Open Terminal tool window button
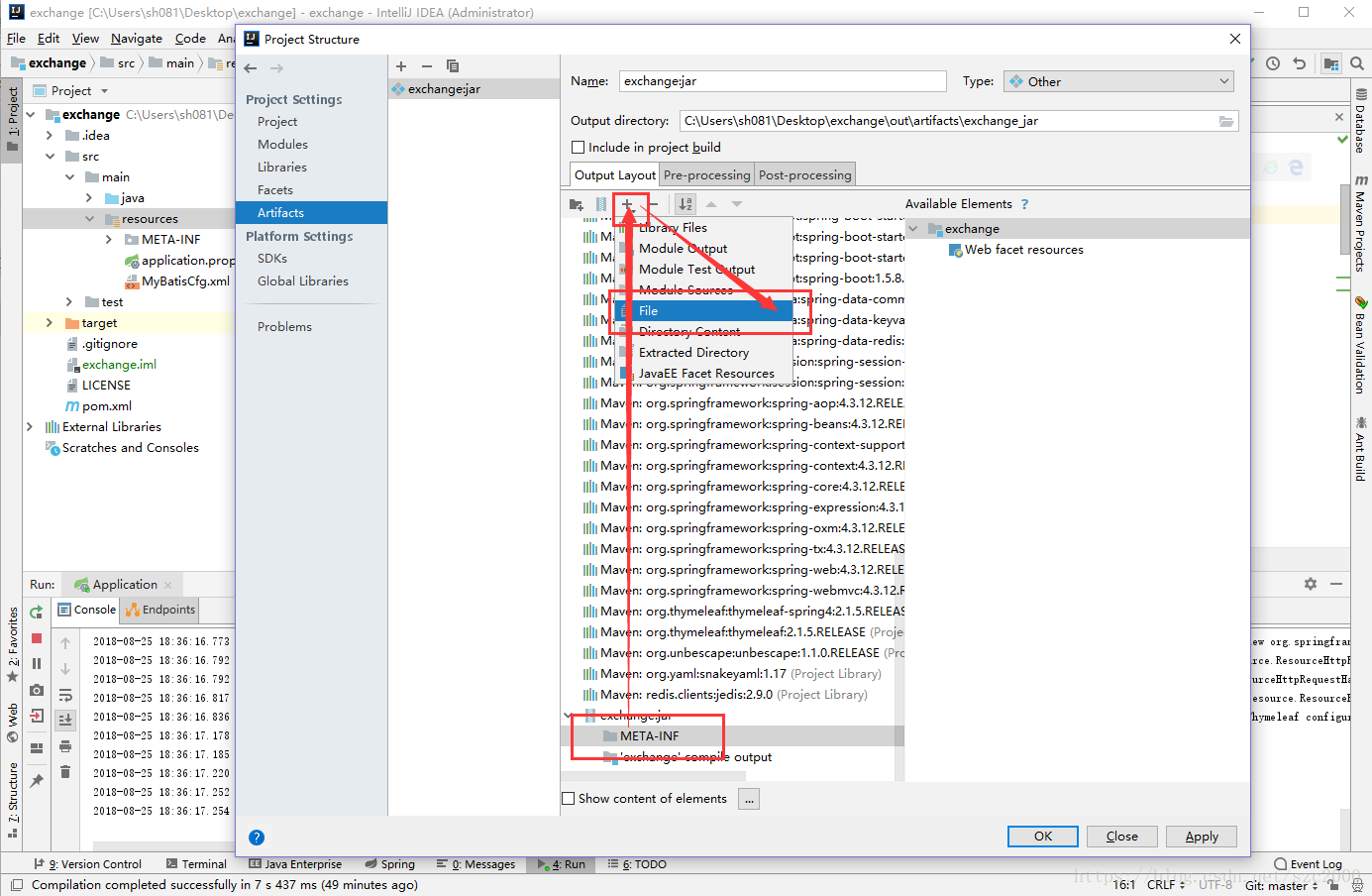Viewport: 1372px width, 896px height. click(196, 864)
